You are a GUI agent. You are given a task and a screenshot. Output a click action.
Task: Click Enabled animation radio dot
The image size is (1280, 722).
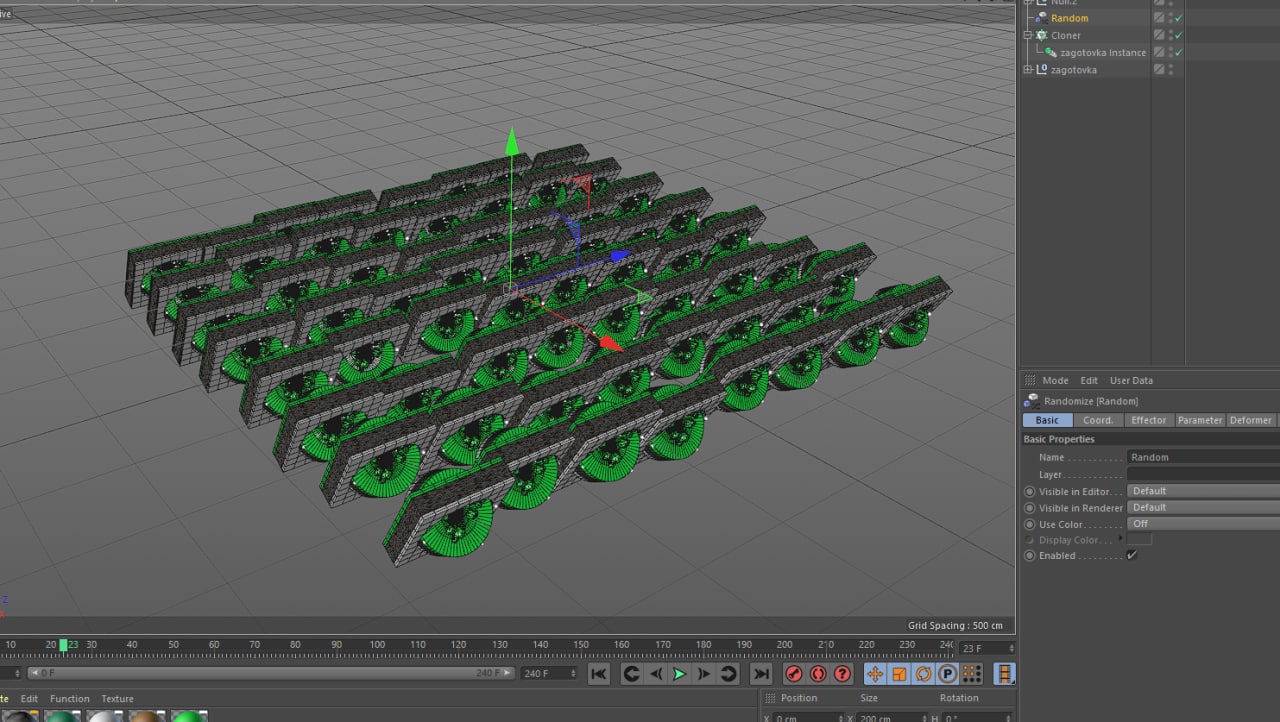[x=1029, y=555]
